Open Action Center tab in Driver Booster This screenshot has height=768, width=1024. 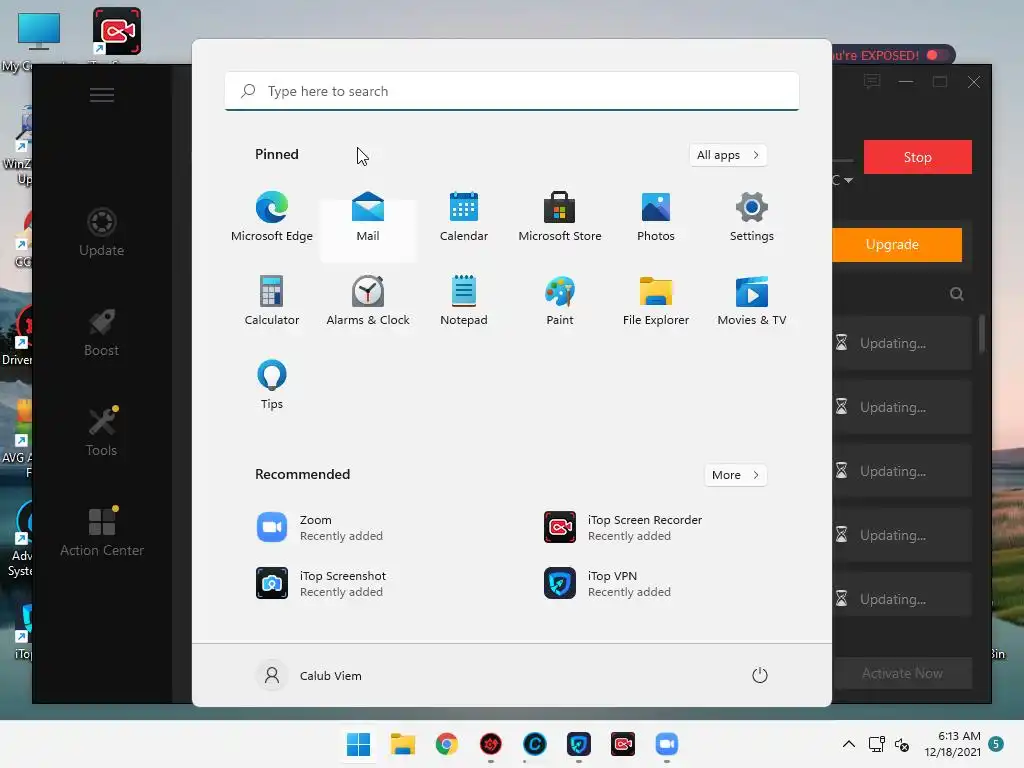click(102, 533)
